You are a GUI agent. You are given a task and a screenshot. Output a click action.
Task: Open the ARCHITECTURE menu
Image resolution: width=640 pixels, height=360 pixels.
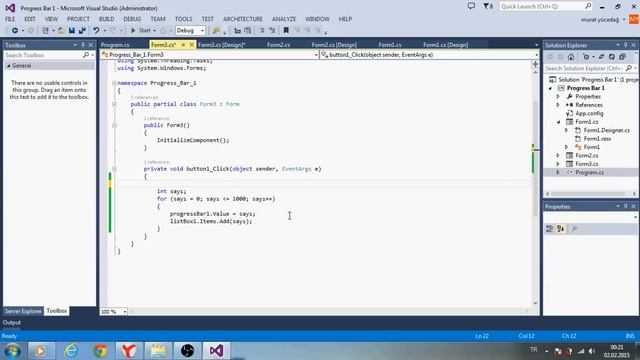coord(243,19)
